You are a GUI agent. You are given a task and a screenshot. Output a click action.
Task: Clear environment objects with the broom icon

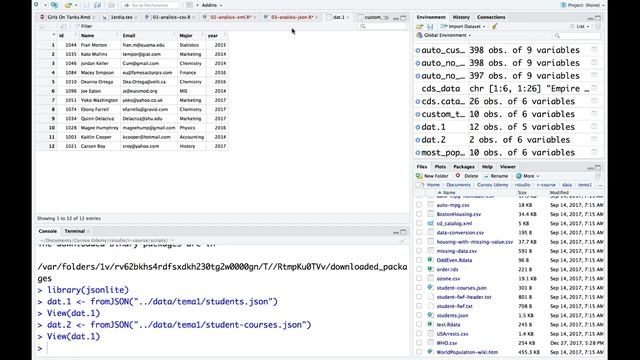click(x=494, y=27)
